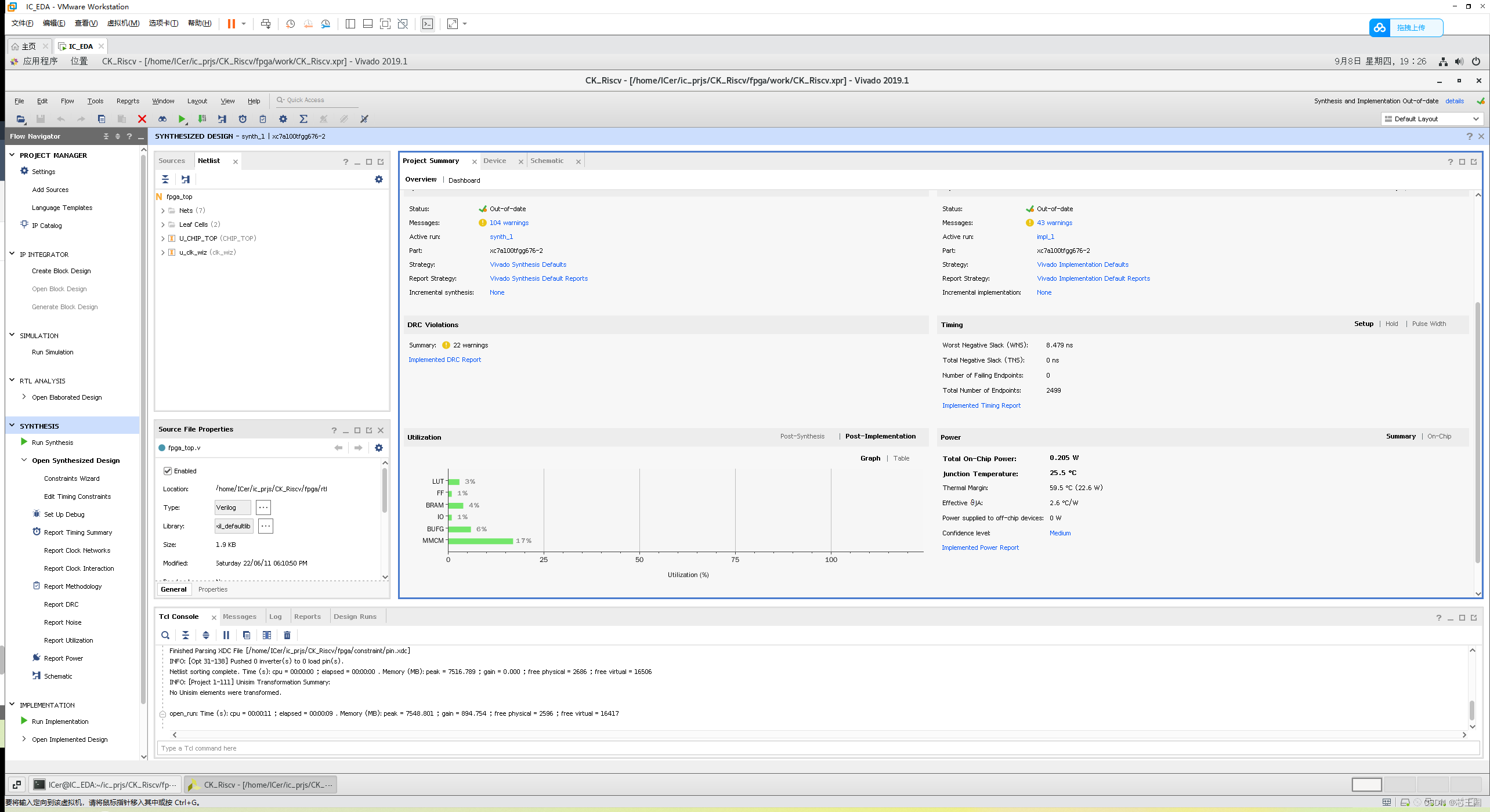Click the Sigma project summary icon
1490x812 pixels.
click(303, 119)
